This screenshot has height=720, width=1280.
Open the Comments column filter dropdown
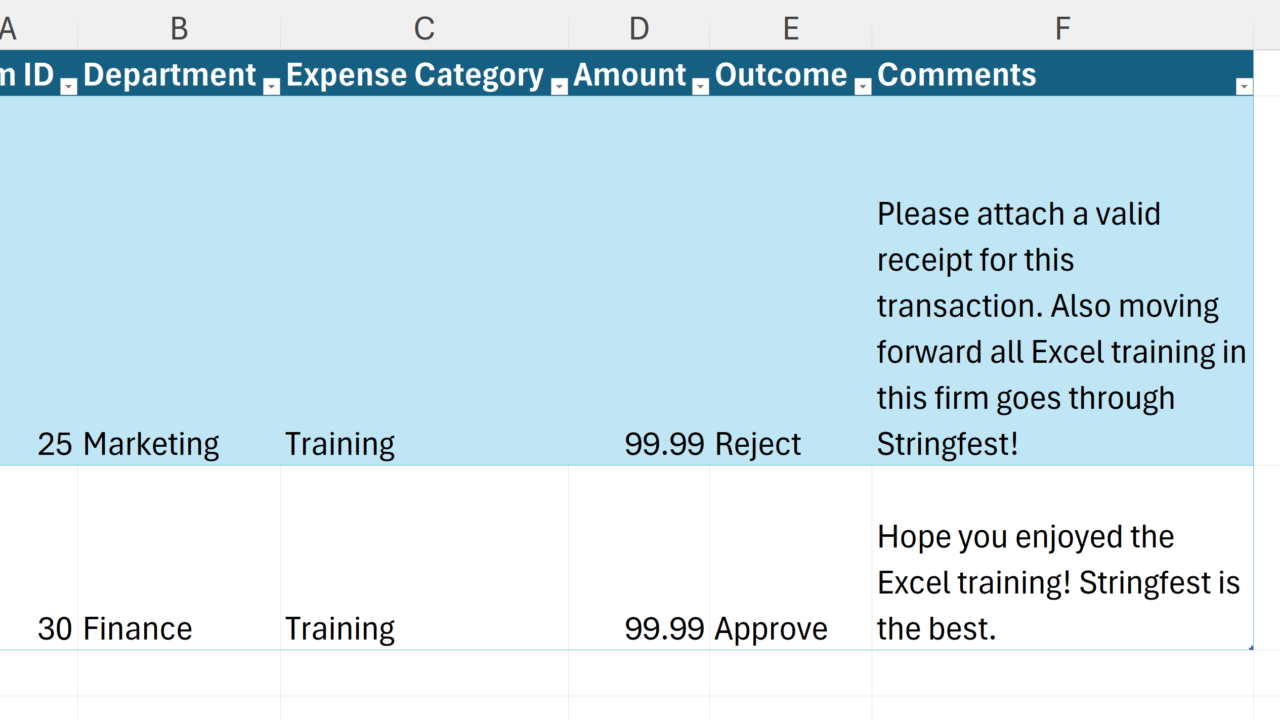1243,87
